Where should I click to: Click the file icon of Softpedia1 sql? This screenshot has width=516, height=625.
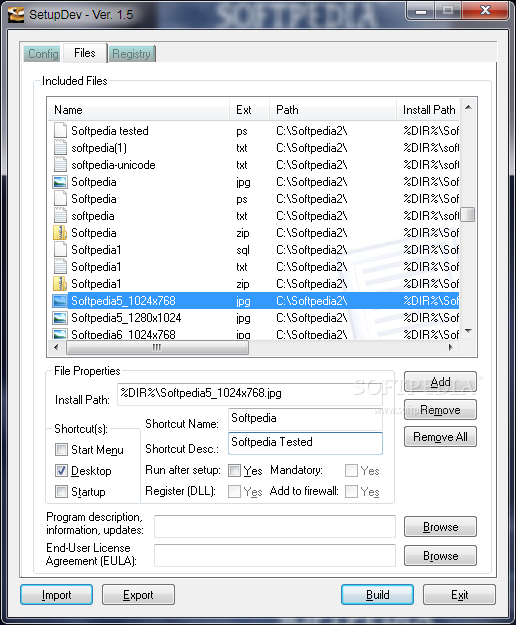point(60,250)
